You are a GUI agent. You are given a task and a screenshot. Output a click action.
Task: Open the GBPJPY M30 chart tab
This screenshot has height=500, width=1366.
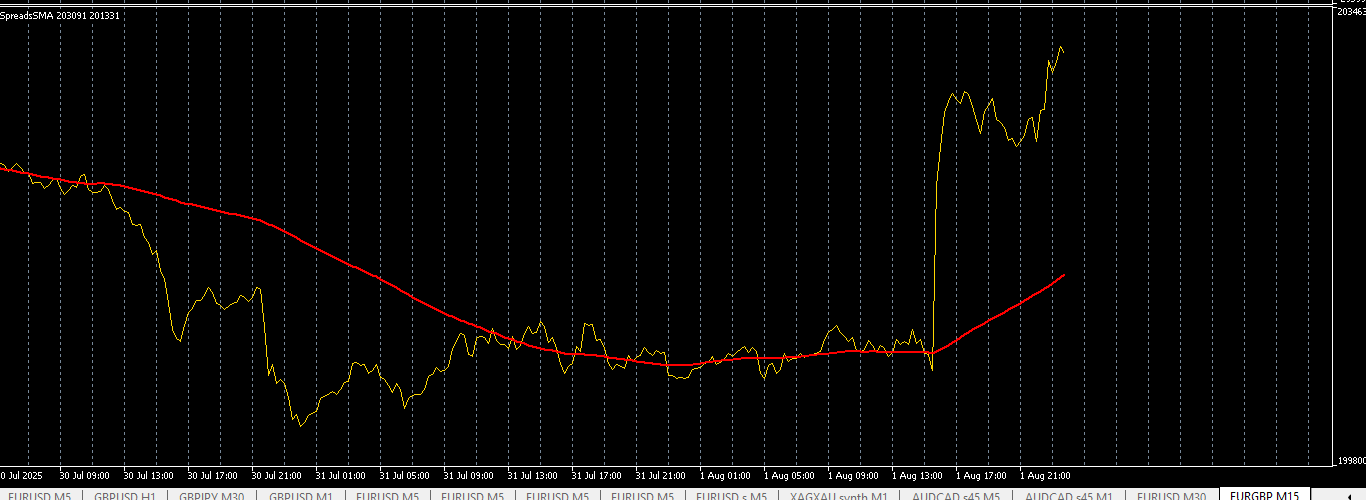tap(212, 496)
